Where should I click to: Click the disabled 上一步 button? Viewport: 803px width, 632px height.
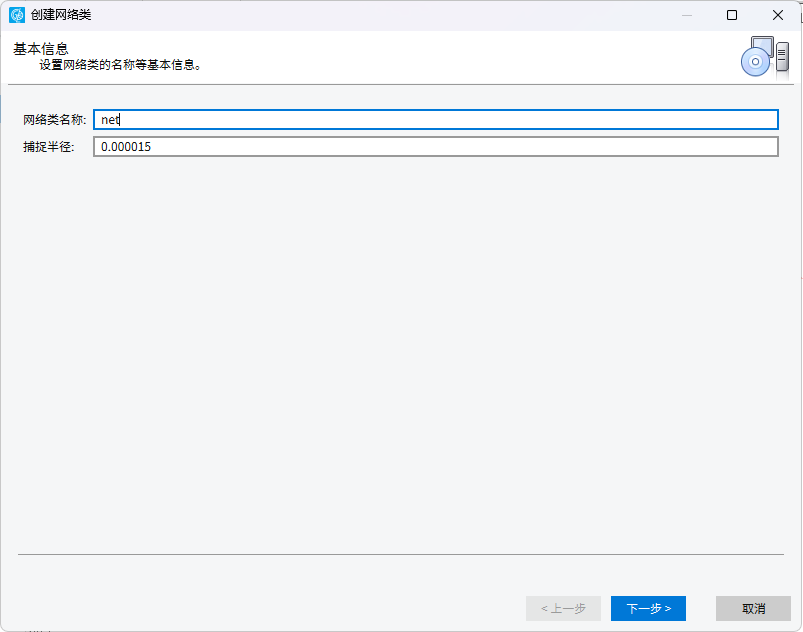click(563, 608)
